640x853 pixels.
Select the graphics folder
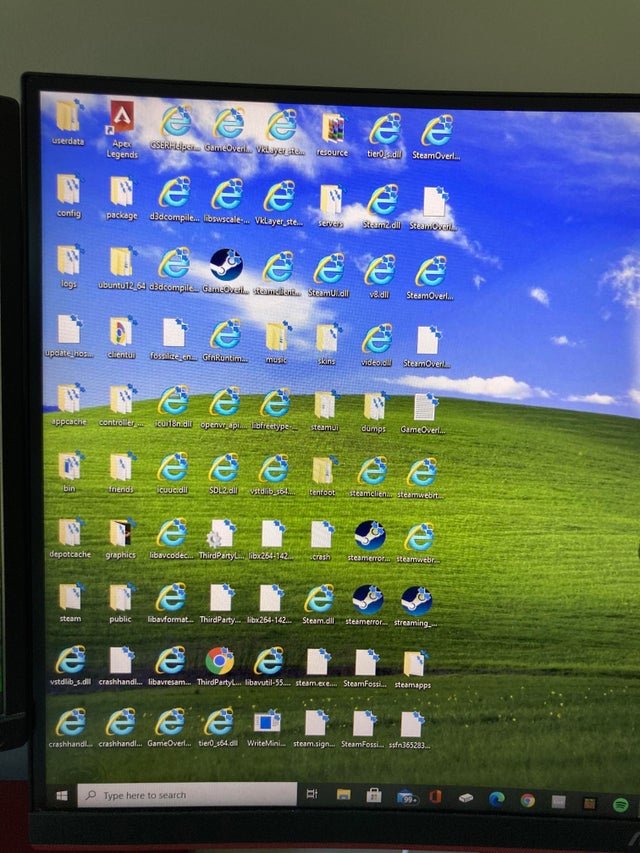click(120, 533)
